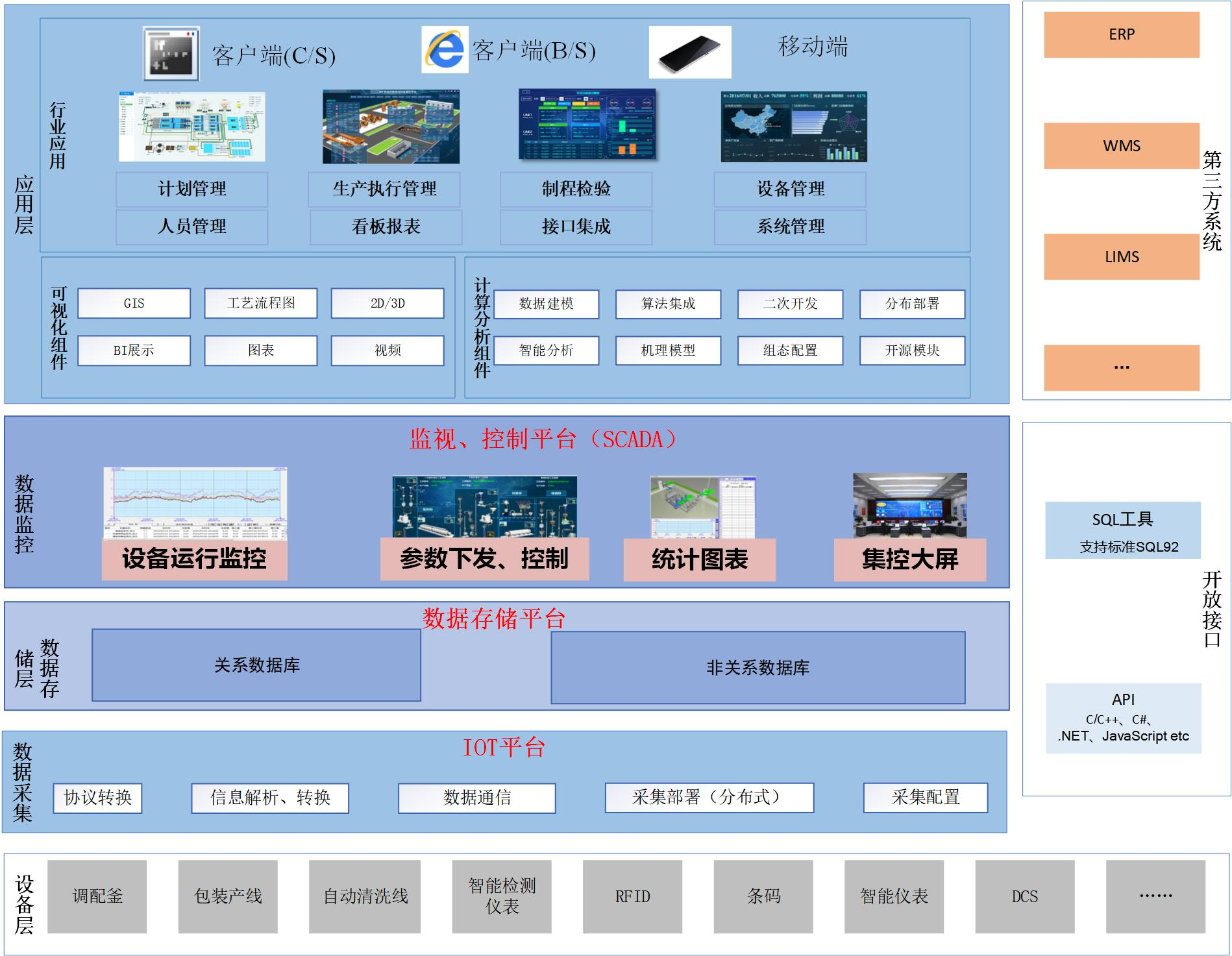
Task: Click the 开源模块 component
Action: pyautogui.click(x=913, y=350)
